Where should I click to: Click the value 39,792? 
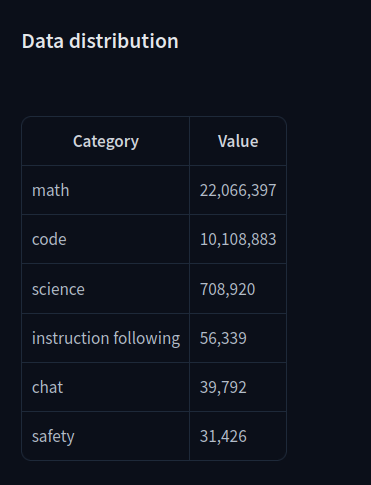coord(223,387)
